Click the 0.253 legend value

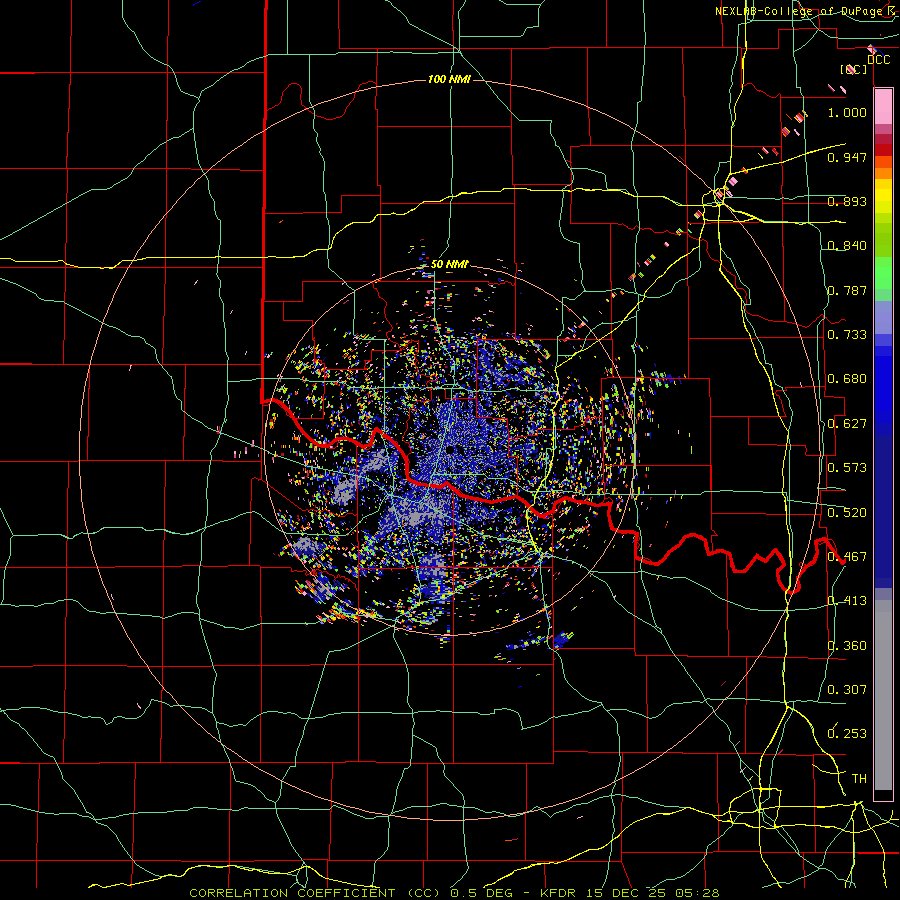(847, 734)
